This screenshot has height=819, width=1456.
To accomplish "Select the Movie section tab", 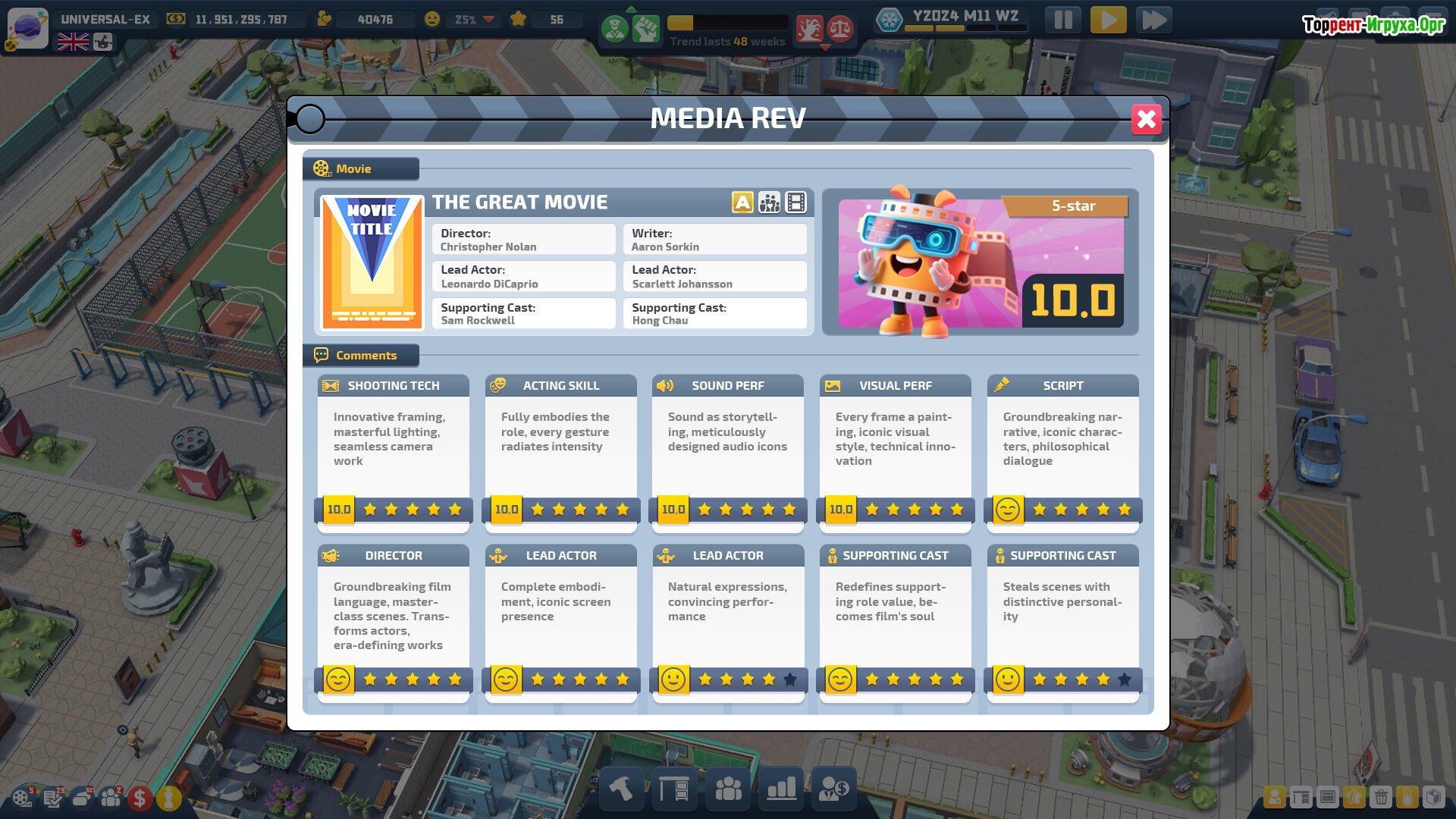I will coord(361,168).
